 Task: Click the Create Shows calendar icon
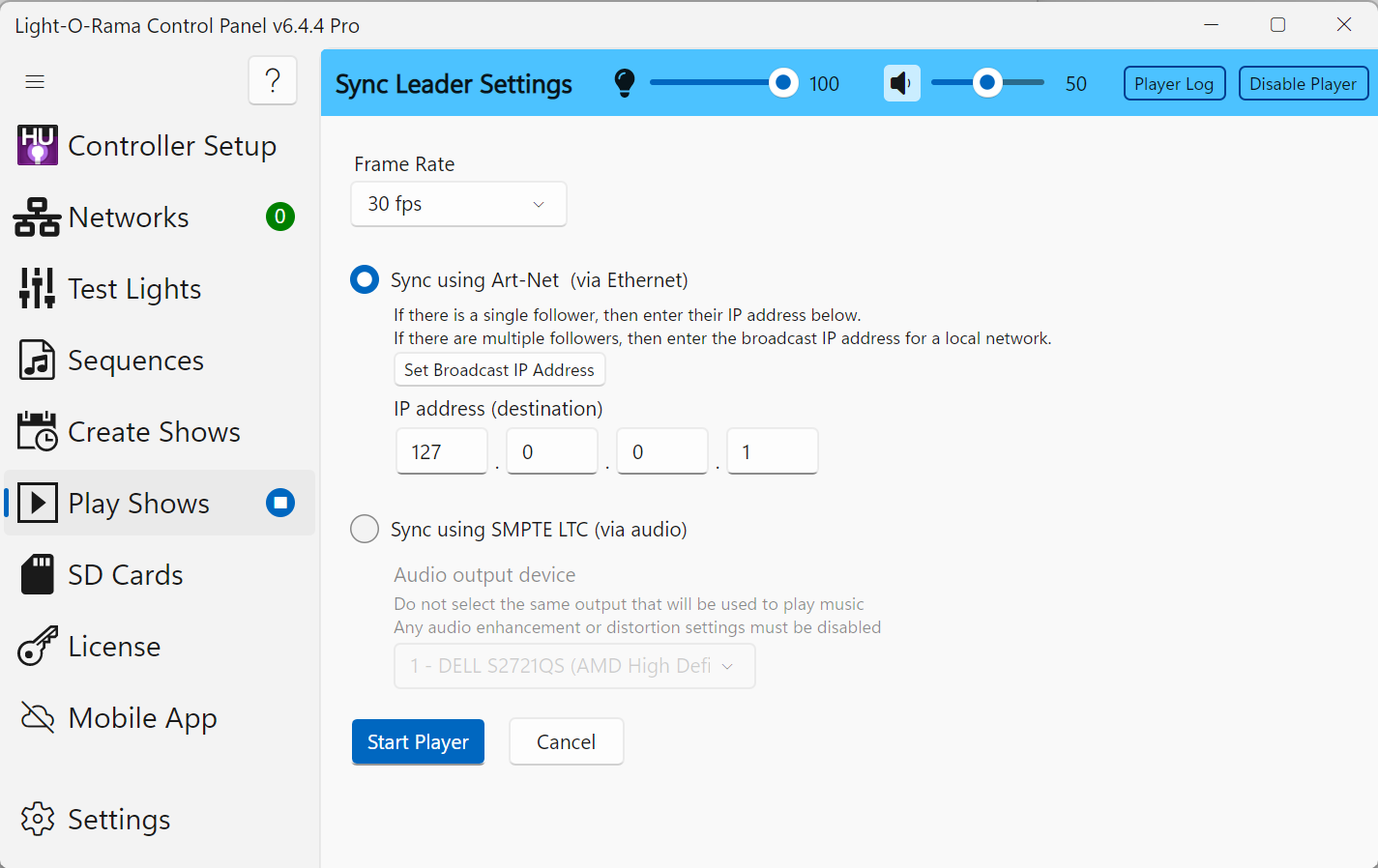(37, 432)
